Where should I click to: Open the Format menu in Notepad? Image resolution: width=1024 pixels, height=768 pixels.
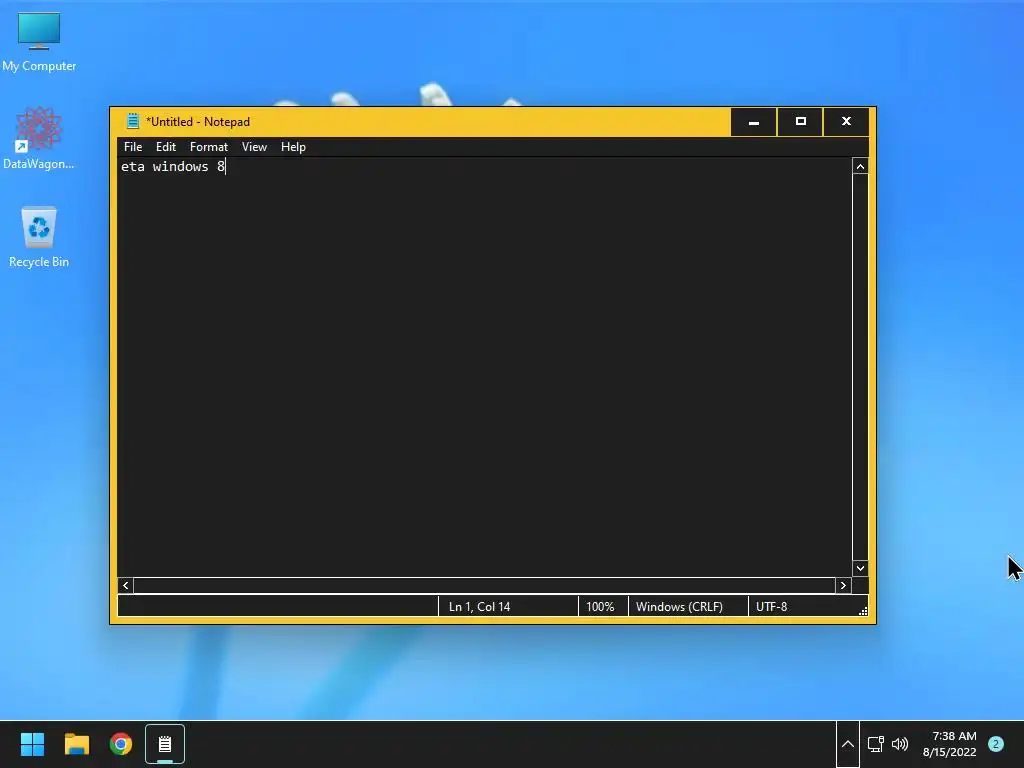click(209, 147)
